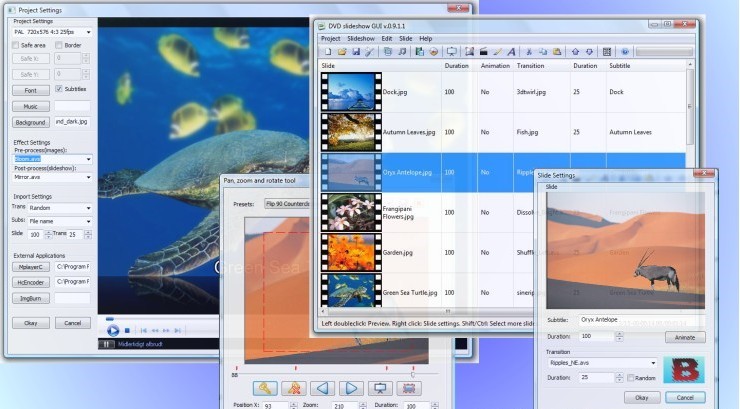Open the Trans Random dropdown
Screen dimensions: 740x409
tap(59, 208)
